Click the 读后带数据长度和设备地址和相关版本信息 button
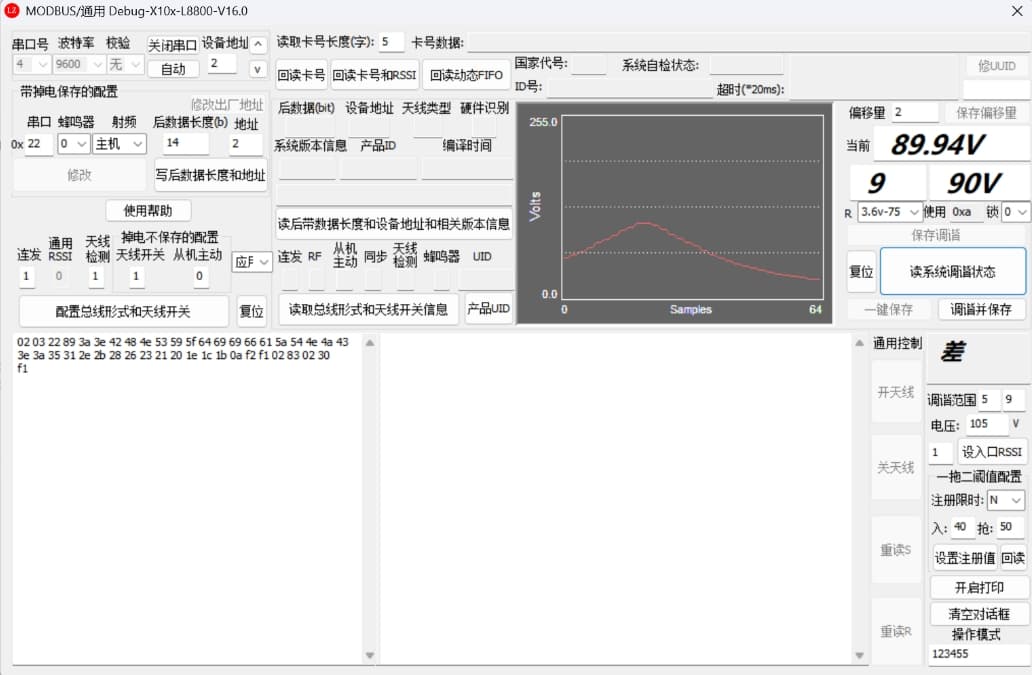The image size is (1032, 675). pos(394,224)
